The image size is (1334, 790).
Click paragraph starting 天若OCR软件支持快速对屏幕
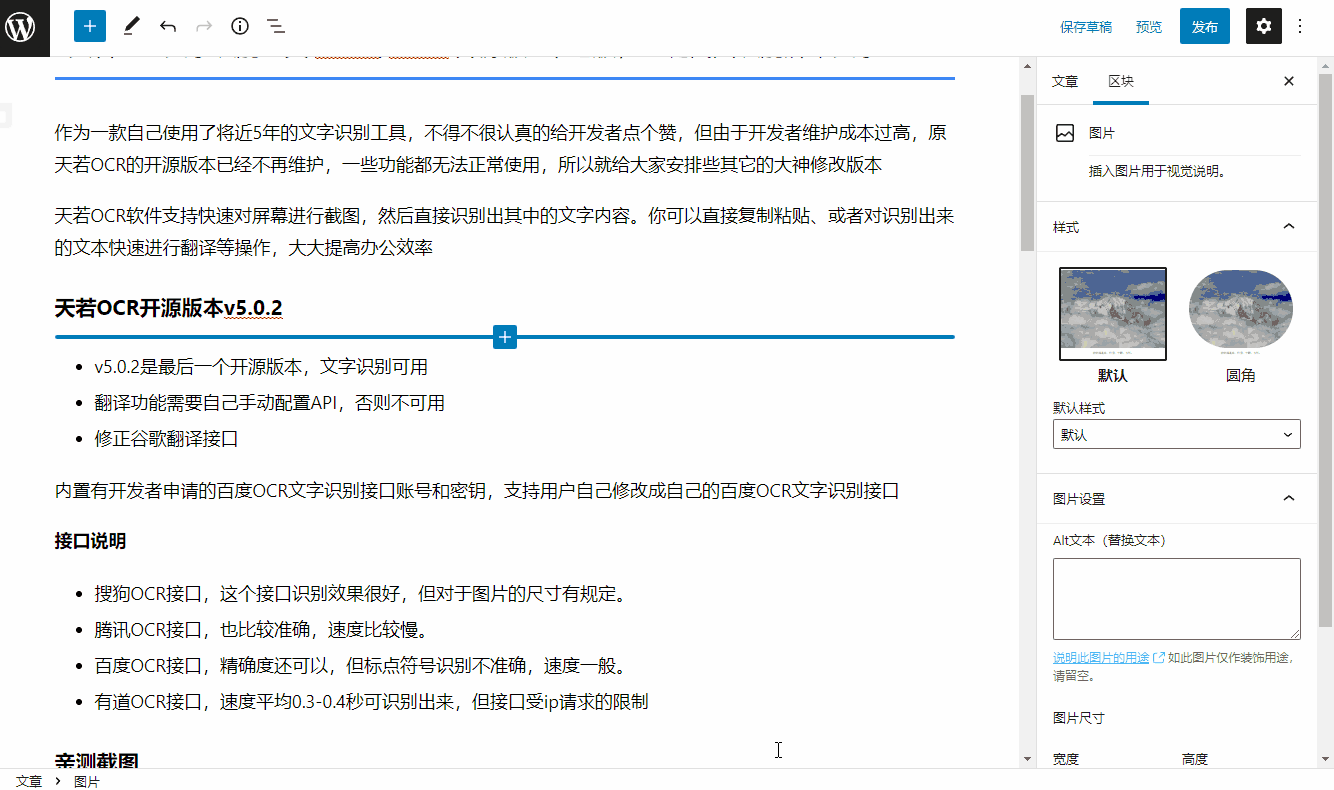click(x=504, y=232)
